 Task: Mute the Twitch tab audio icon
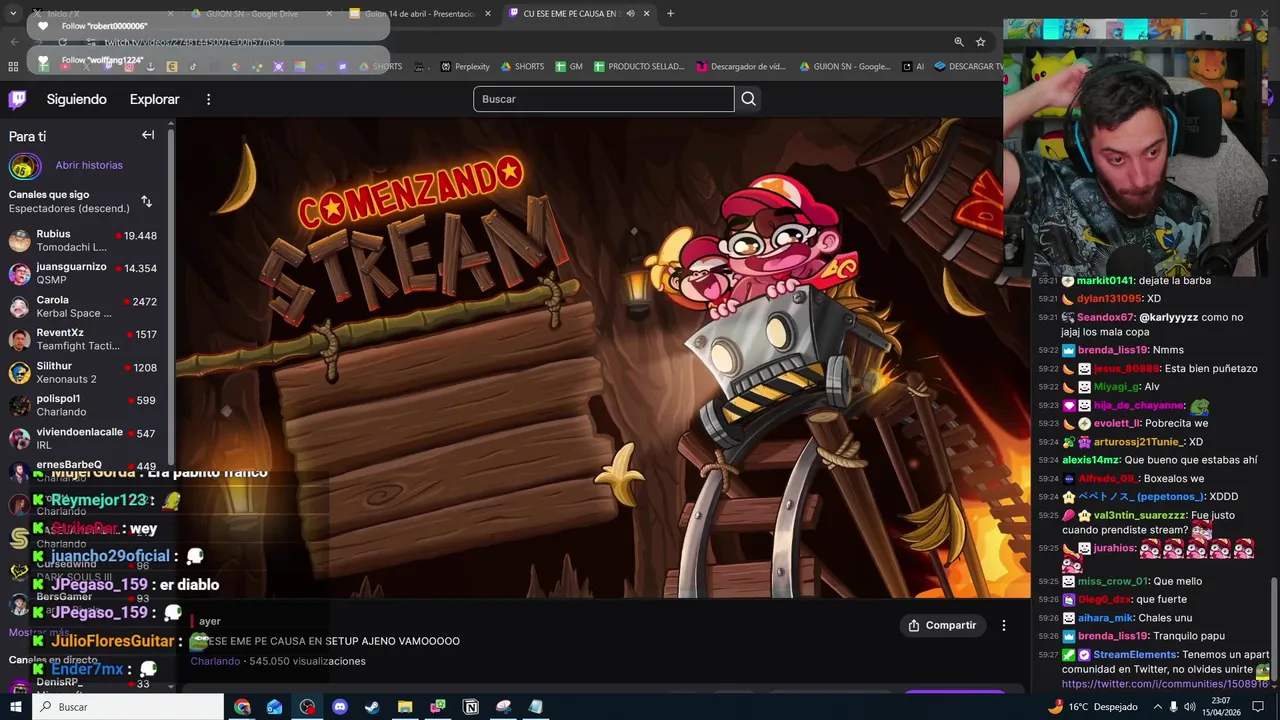coord(630,14)
